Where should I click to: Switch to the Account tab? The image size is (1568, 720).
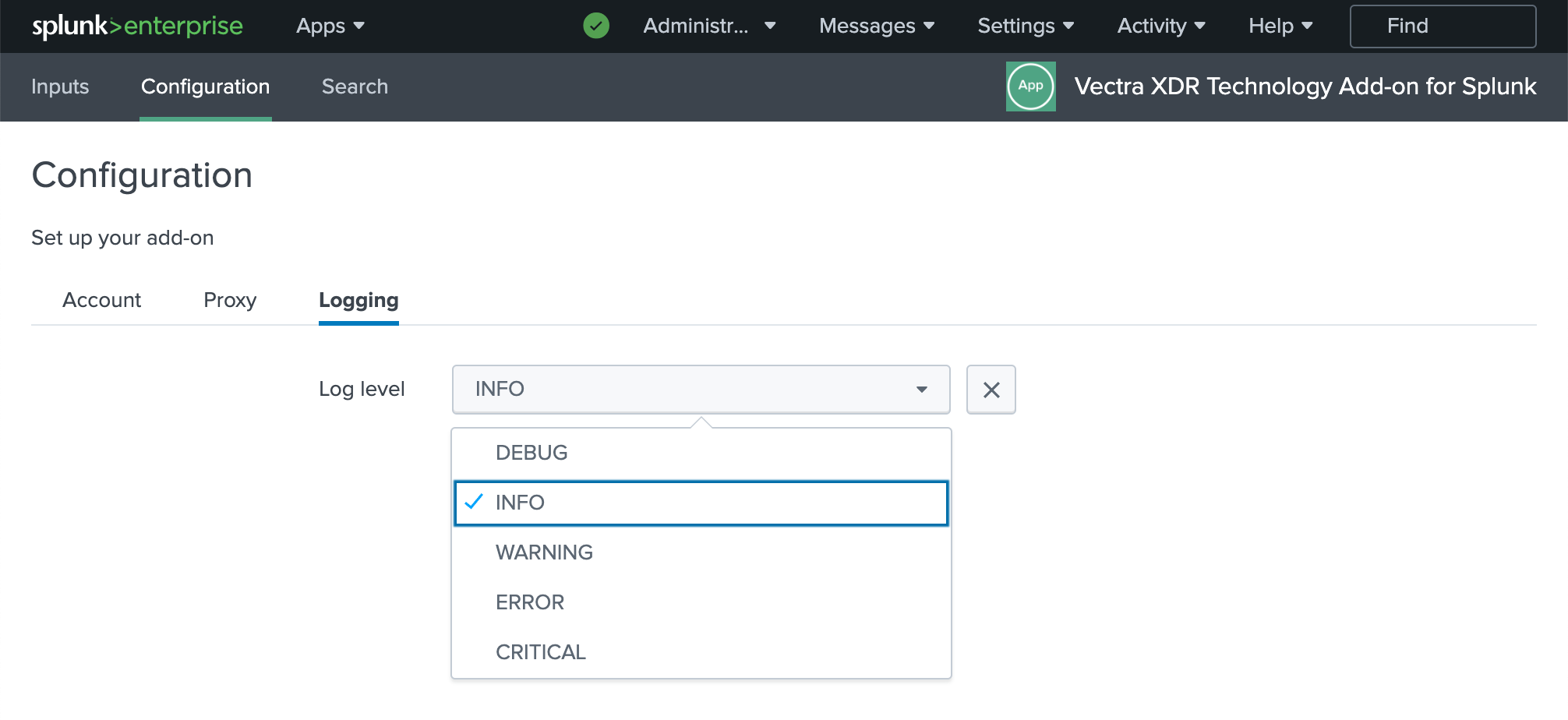point(101,300)
